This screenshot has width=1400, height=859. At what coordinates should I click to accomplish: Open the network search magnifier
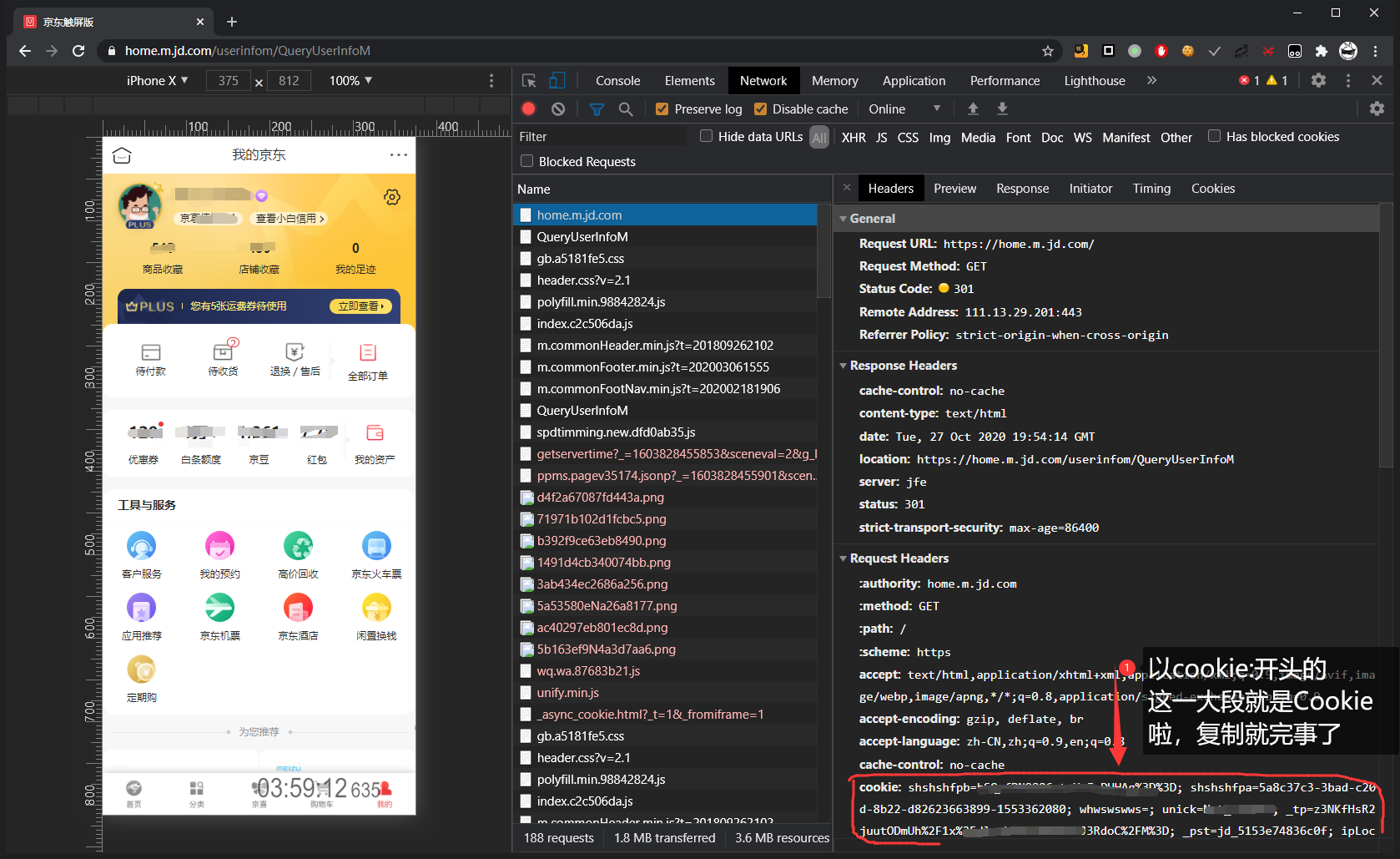pyautogui.click(x=626, y=109)
